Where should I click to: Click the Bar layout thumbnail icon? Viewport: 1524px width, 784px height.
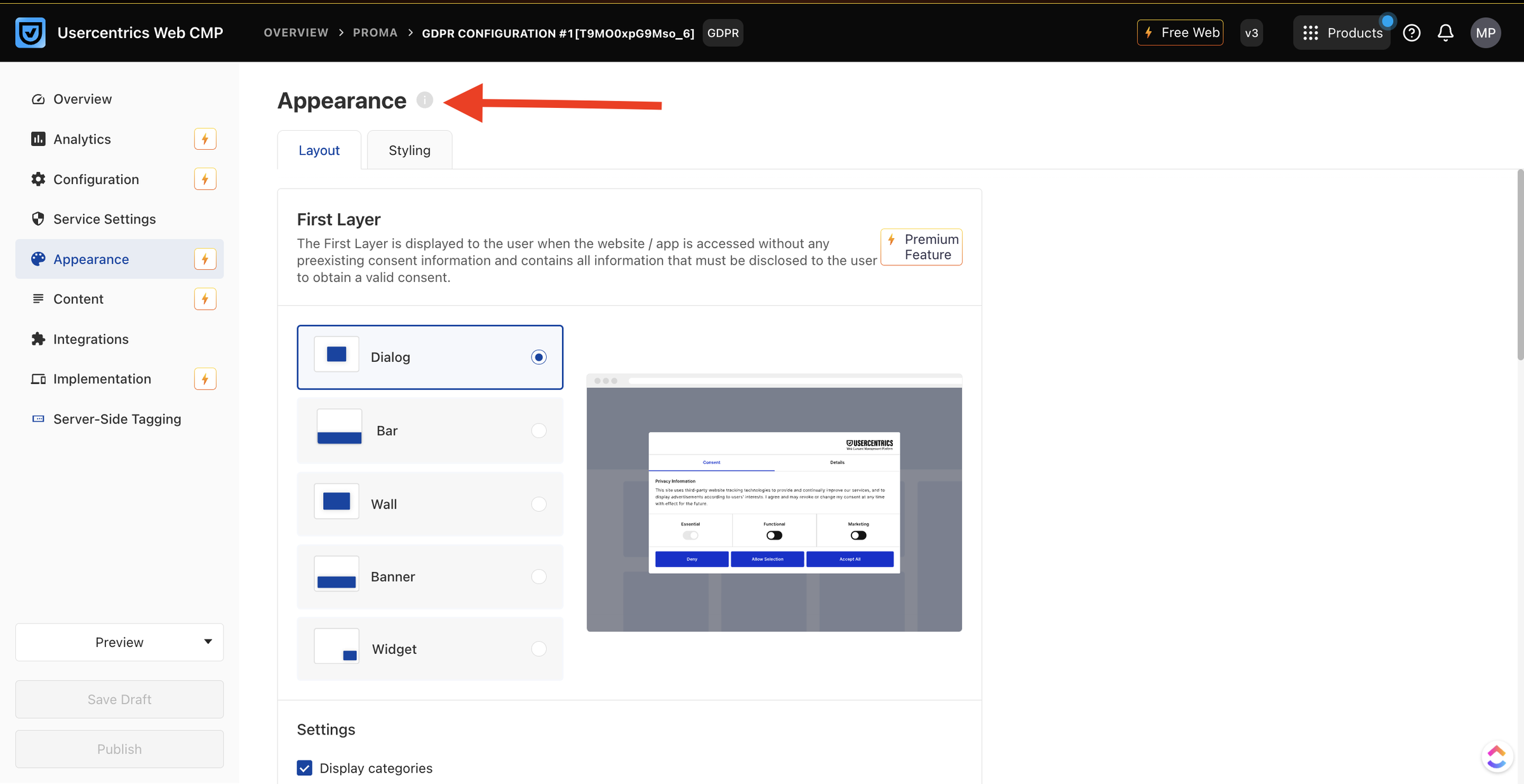tap(339, 427)
